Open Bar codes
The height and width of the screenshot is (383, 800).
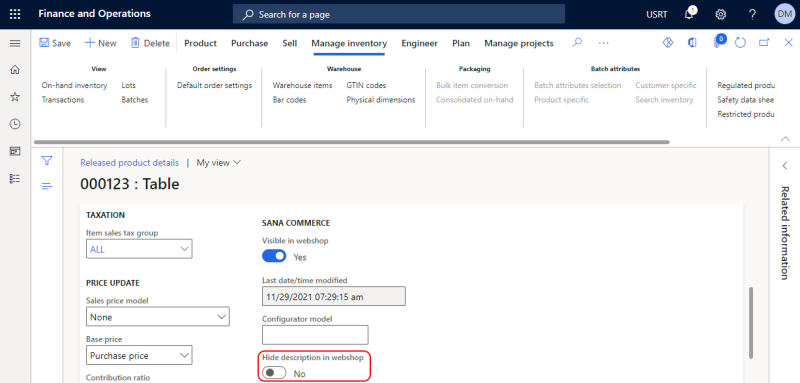click(x=289, y=99)
